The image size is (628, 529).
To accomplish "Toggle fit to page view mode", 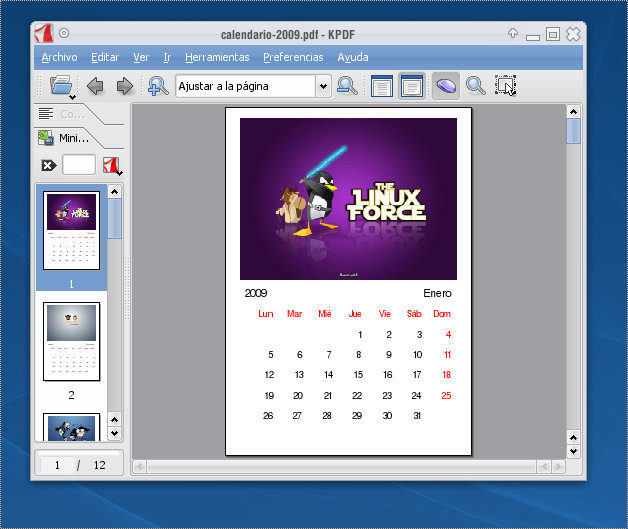I will (411, 86).
